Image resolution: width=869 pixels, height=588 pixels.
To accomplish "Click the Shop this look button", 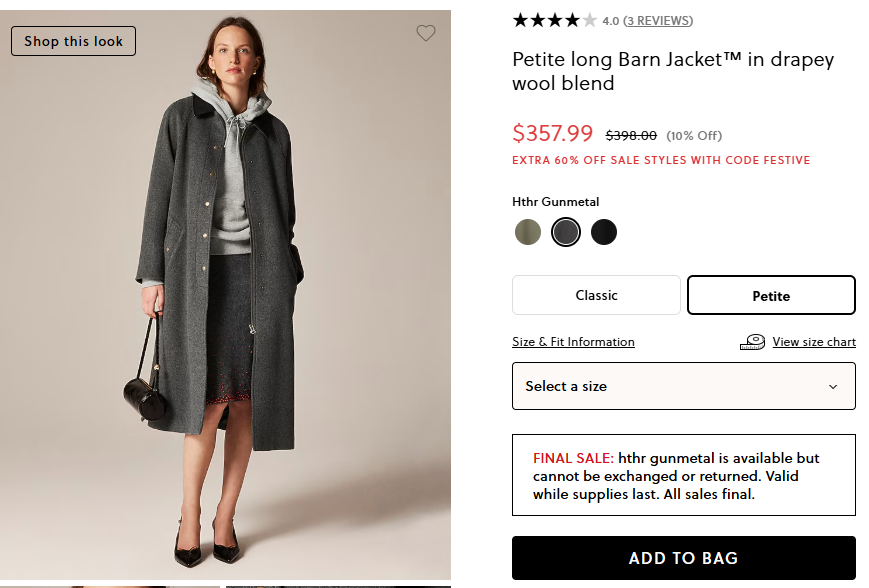I will tap(74, 41).
